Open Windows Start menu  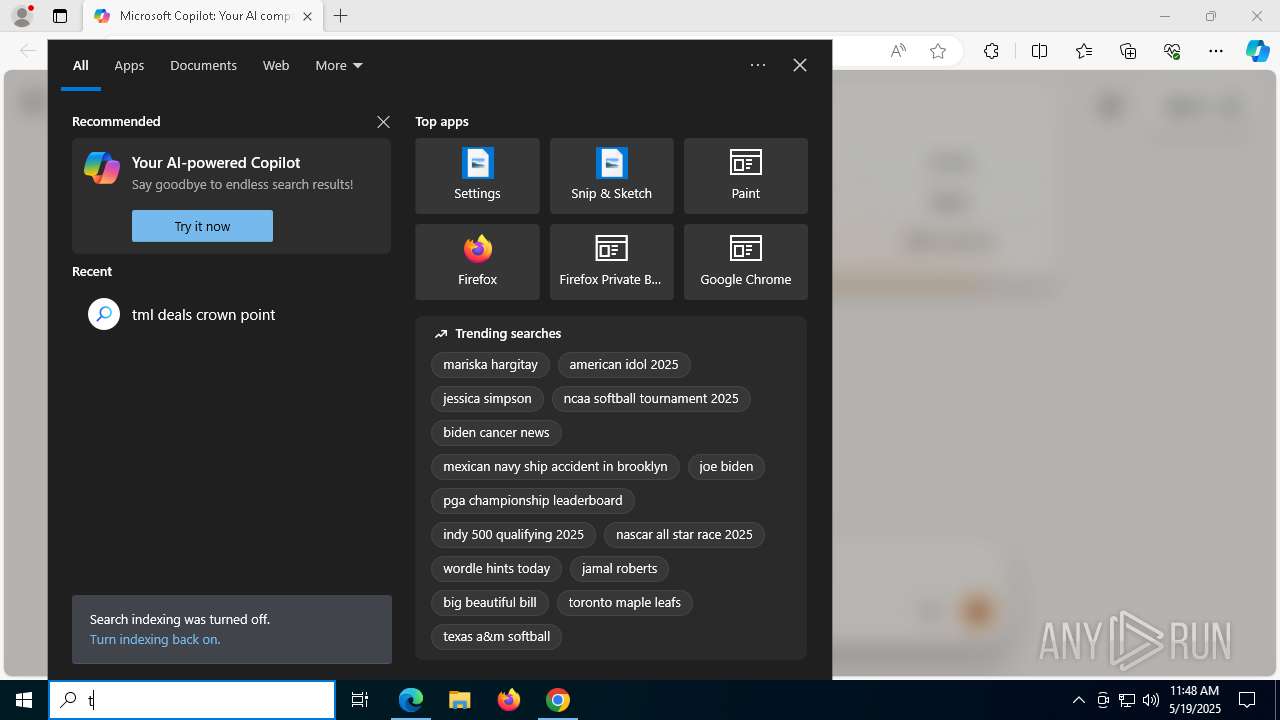[24, 700]
